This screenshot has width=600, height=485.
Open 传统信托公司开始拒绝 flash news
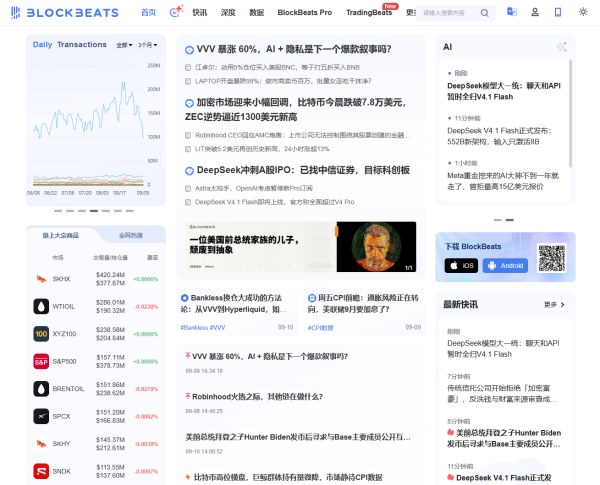pos(502,394)
